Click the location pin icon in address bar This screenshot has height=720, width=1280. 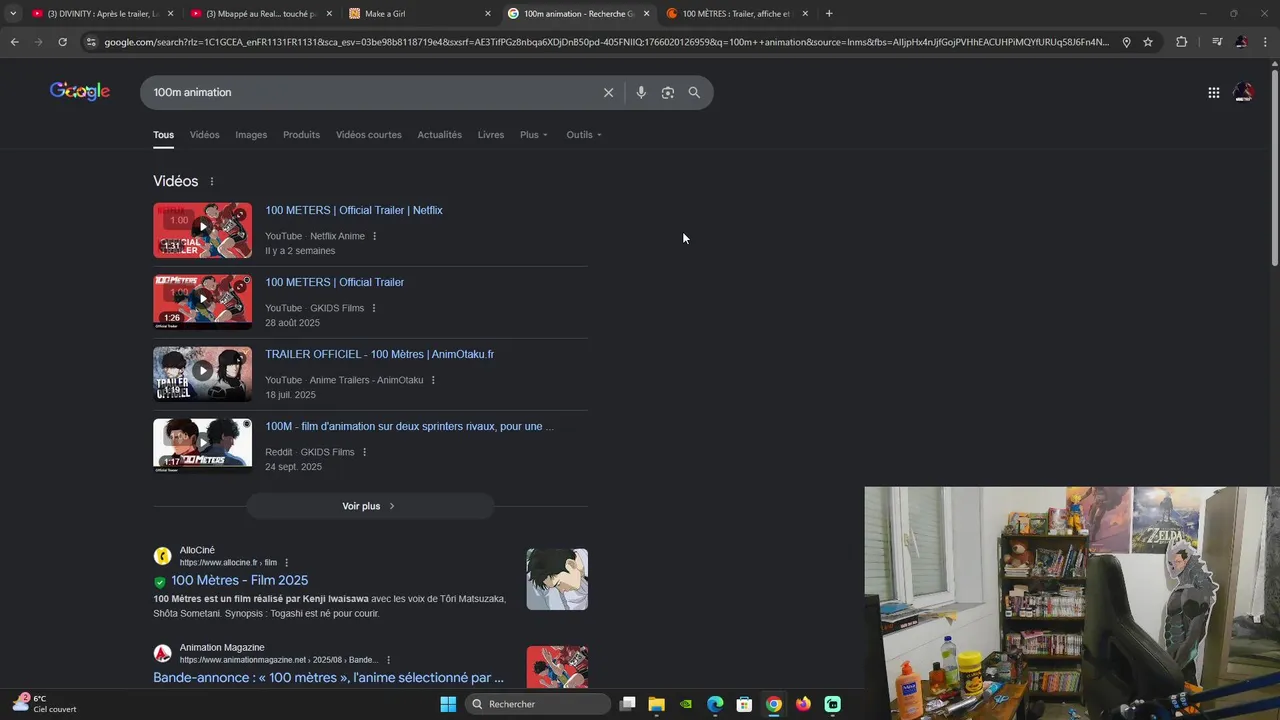pyautogui.click(x=1126, y=42)
